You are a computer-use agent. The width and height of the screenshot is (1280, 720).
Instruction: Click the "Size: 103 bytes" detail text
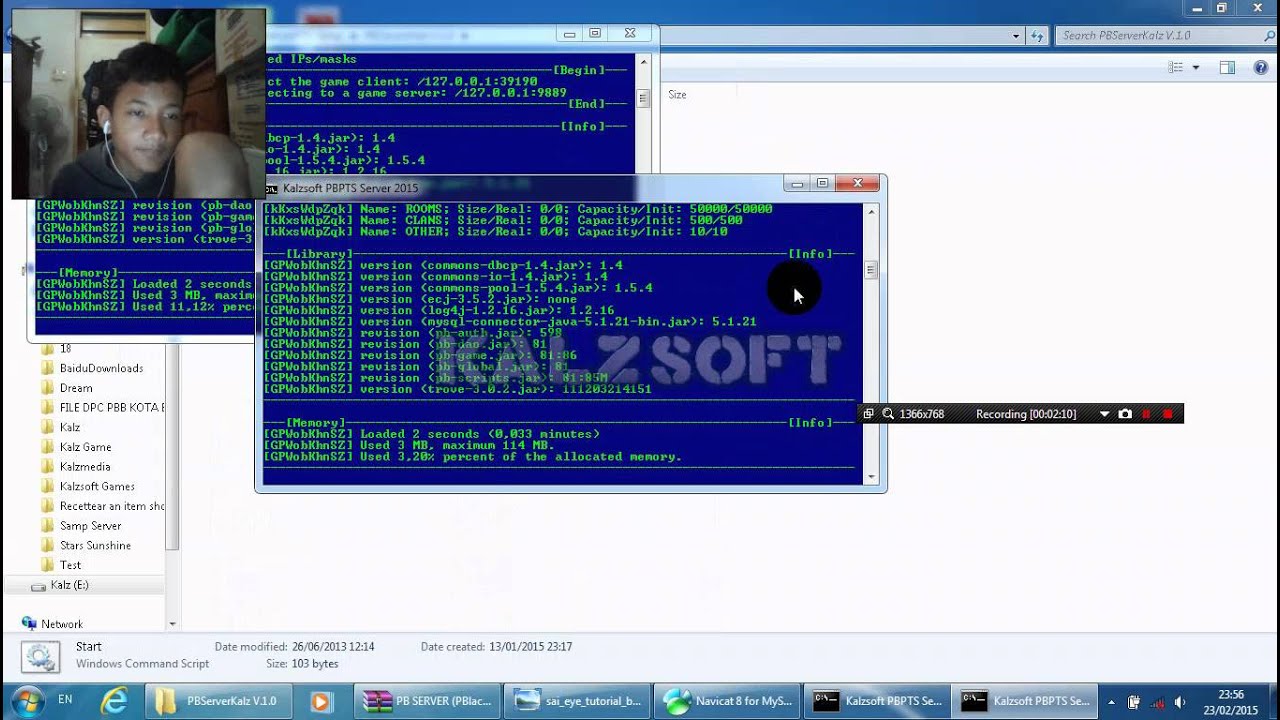(x=302, y=664)
